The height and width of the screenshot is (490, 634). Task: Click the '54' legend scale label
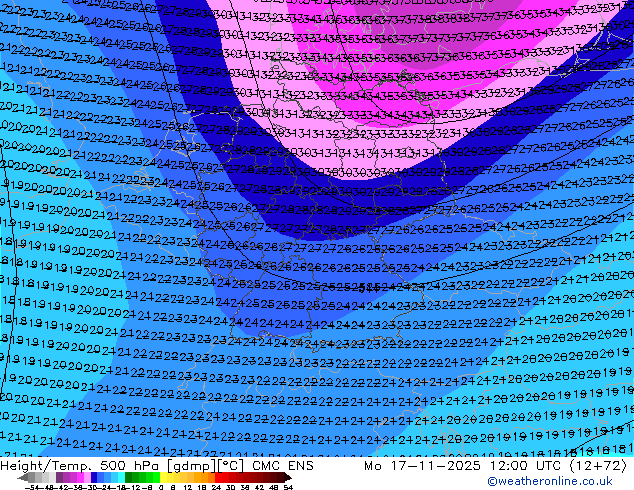[288, 488]
